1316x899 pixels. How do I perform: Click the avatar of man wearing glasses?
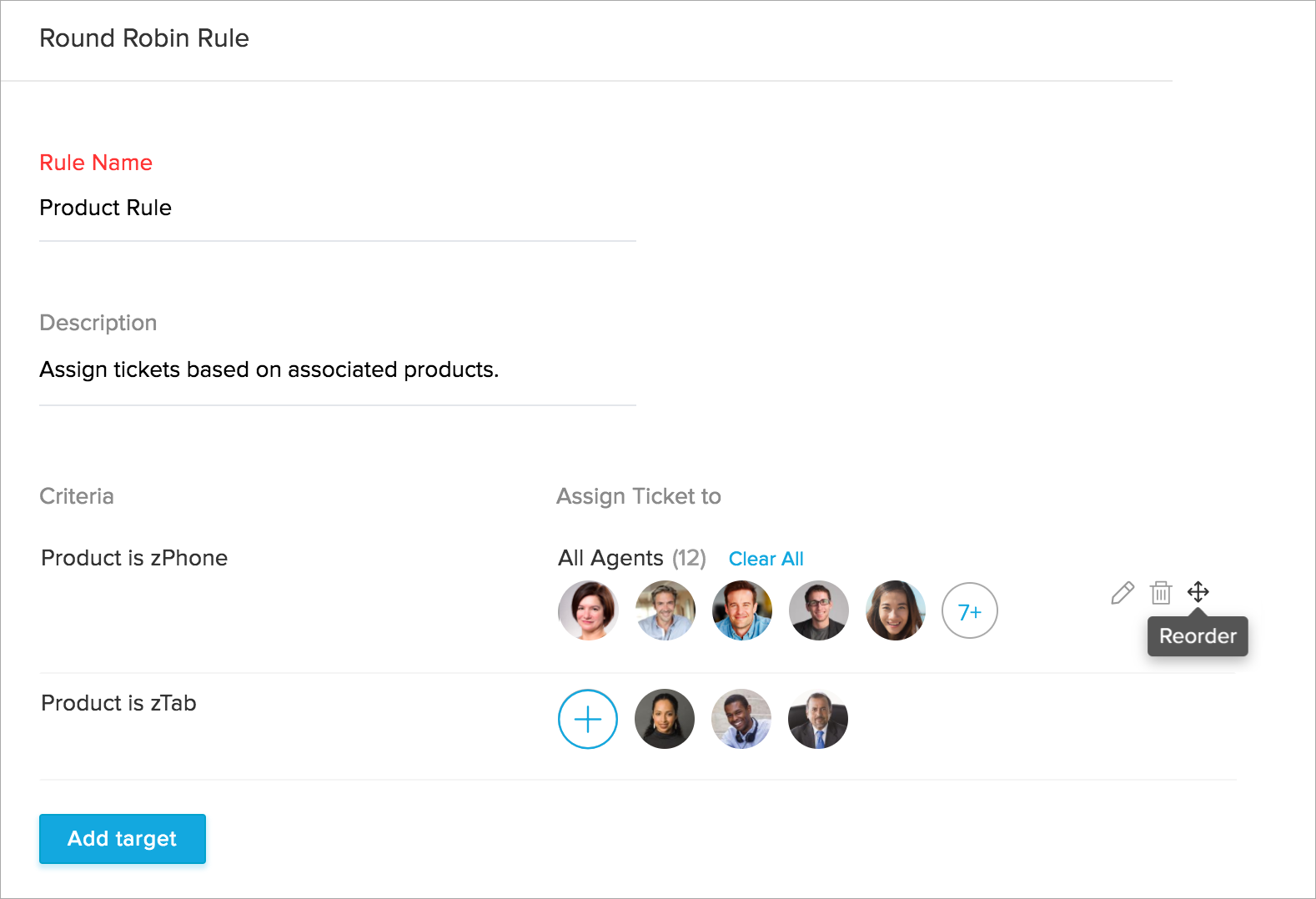[x=819, y=610]
